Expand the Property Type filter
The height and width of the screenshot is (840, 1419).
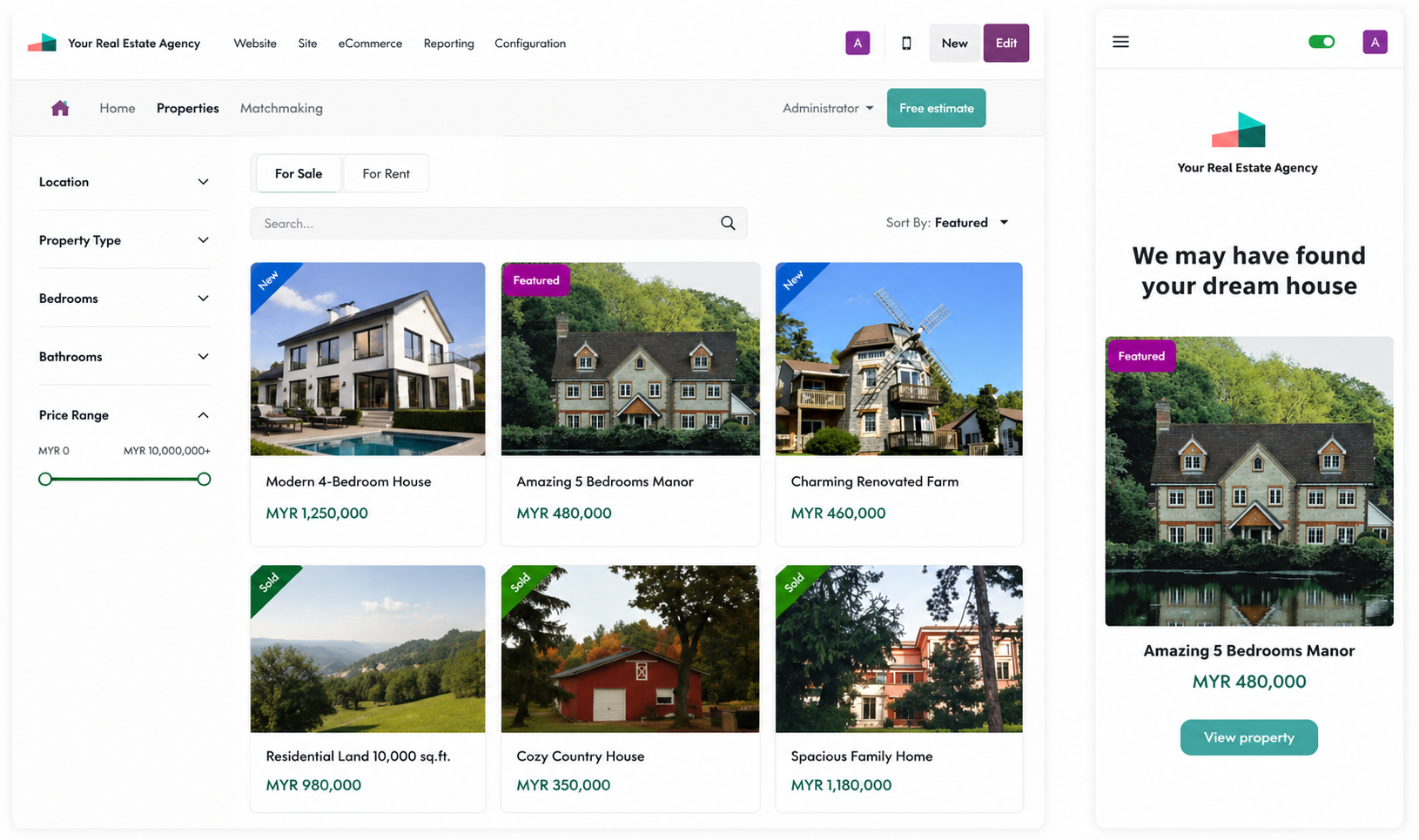point(203,240)
